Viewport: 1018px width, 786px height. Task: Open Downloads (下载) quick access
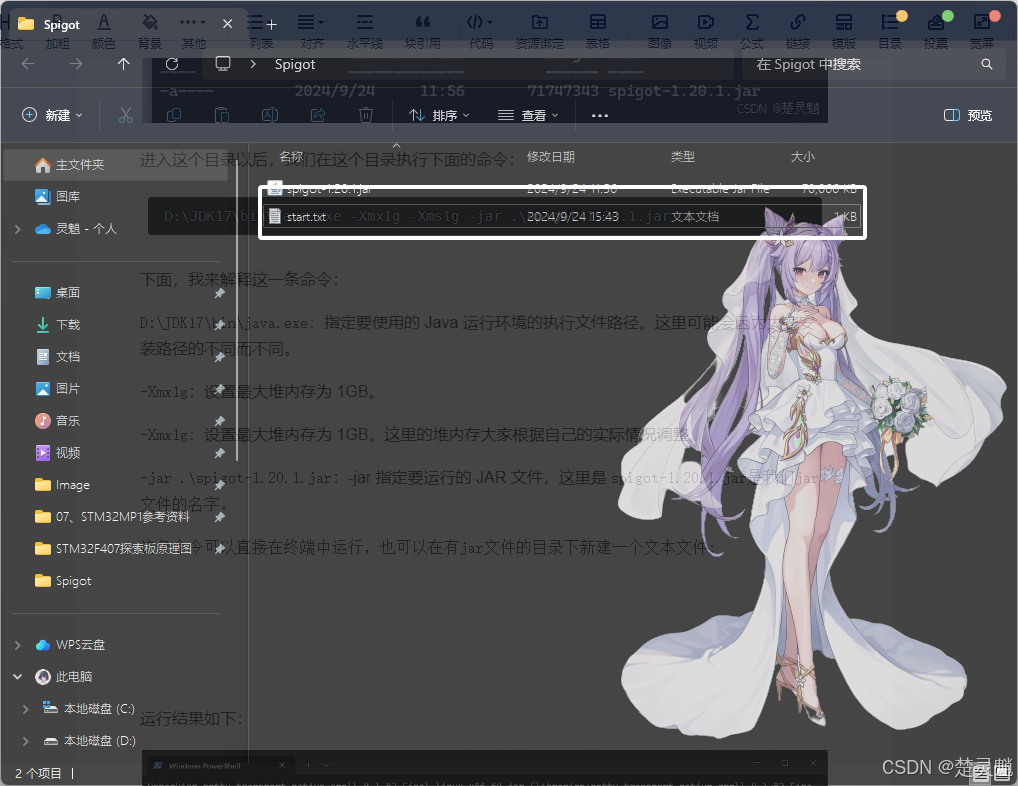[58, 325]
